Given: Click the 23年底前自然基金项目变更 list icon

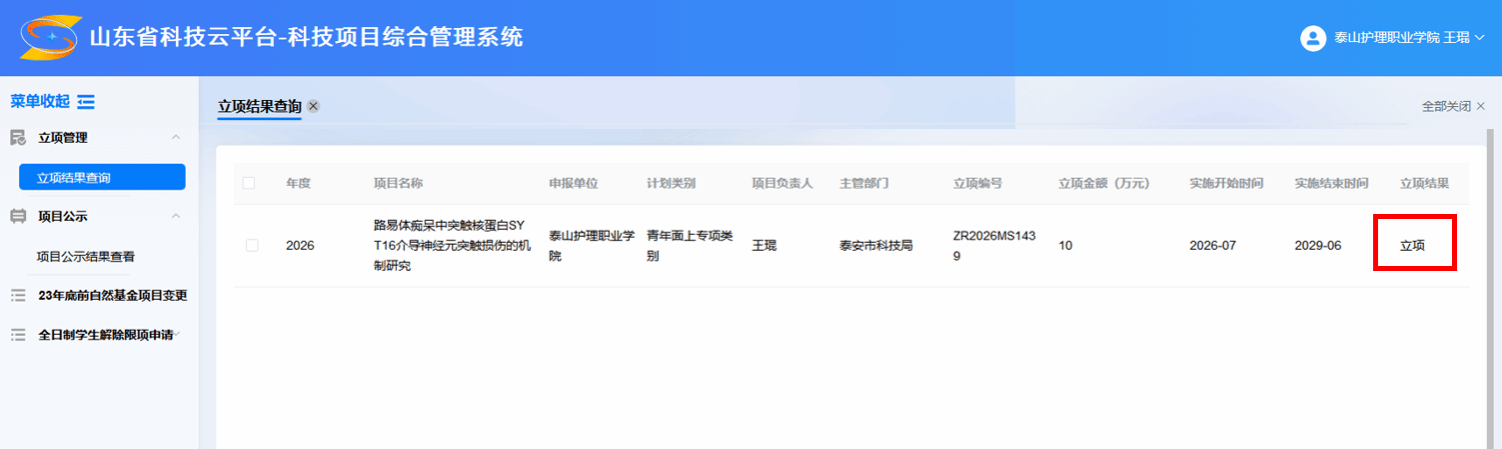Looking at the screenshot, I should tap(18, 295).
